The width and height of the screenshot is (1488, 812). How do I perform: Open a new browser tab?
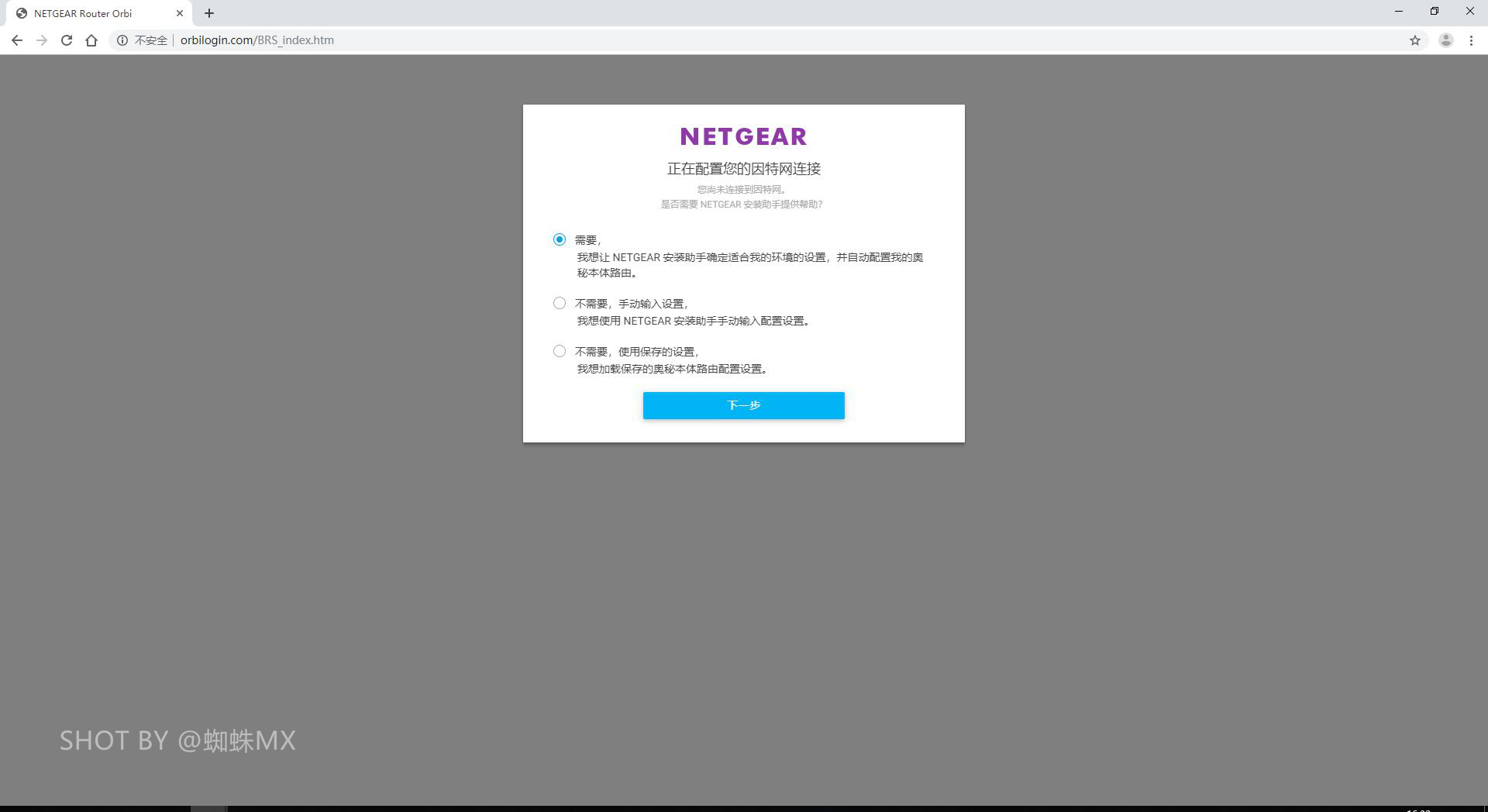point(208,13)
